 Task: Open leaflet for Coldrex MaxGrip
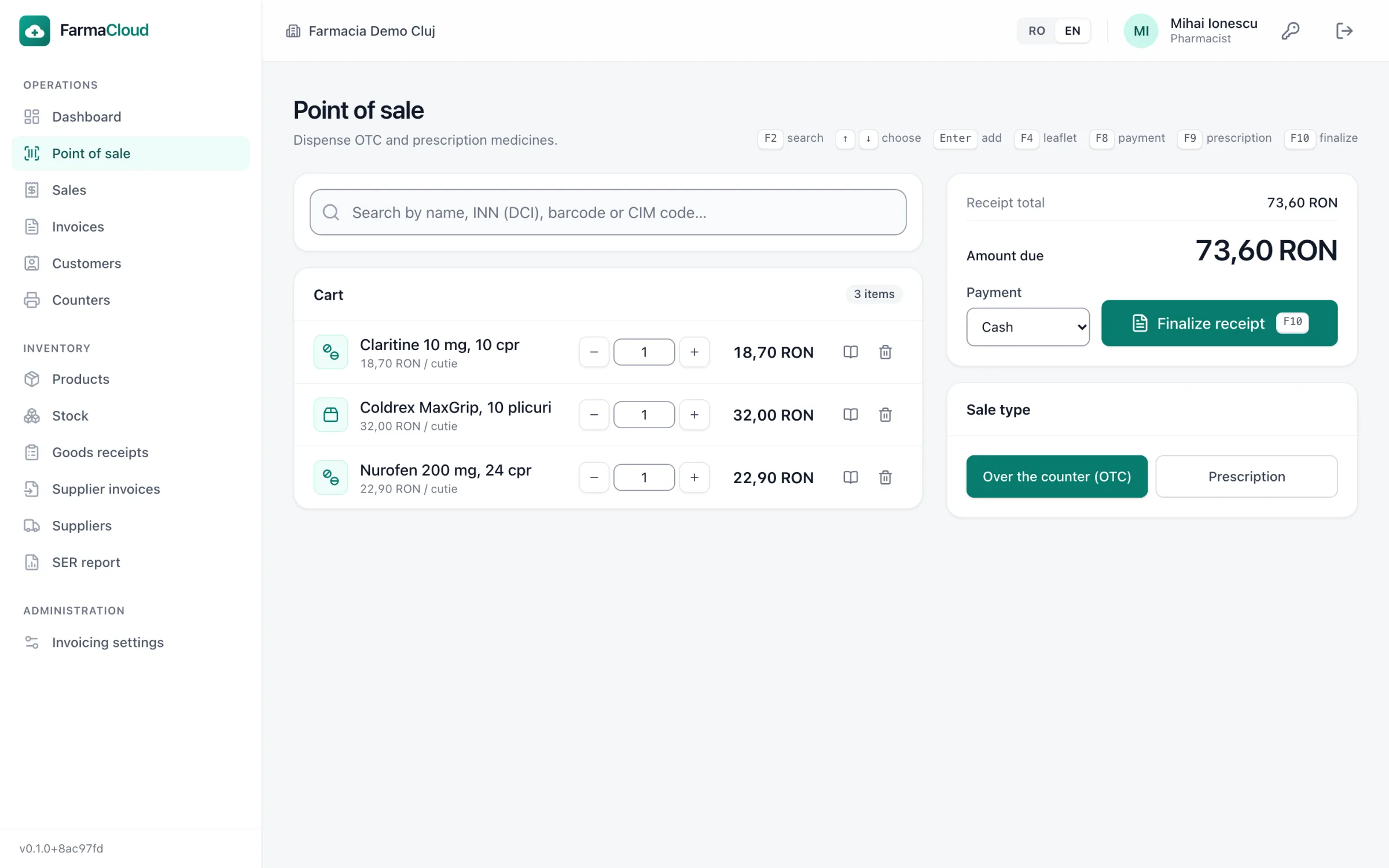[x=850, y=414]
